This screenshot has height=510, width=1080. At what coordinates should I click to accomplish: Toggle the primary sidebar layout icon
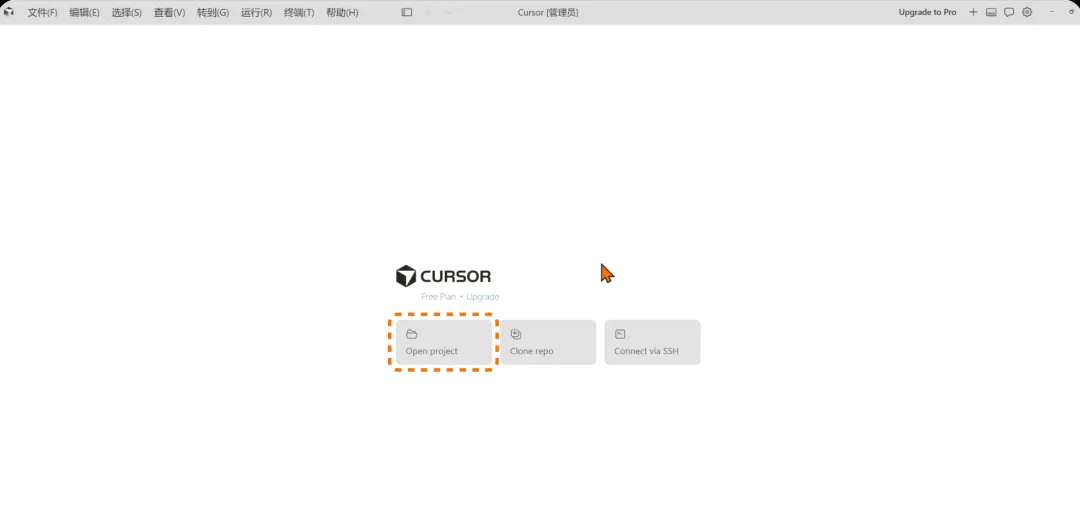pyautogui.click(x=407, y=12)
